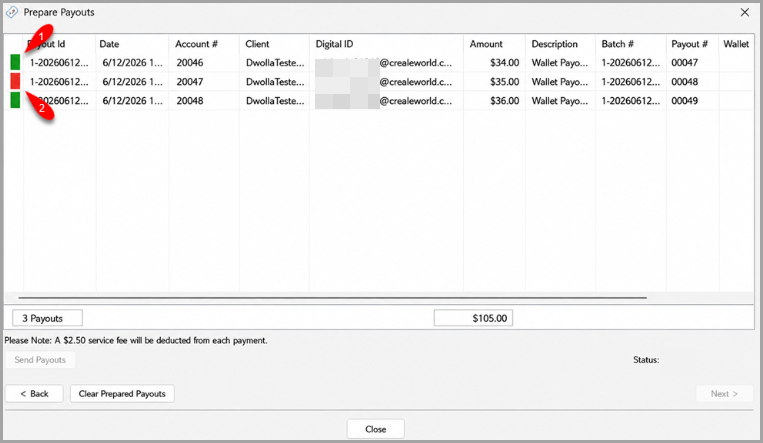Viewport: 763px width, 443px height.
Task: Click green status indicator for account 20046
Action: click(15, 62)
